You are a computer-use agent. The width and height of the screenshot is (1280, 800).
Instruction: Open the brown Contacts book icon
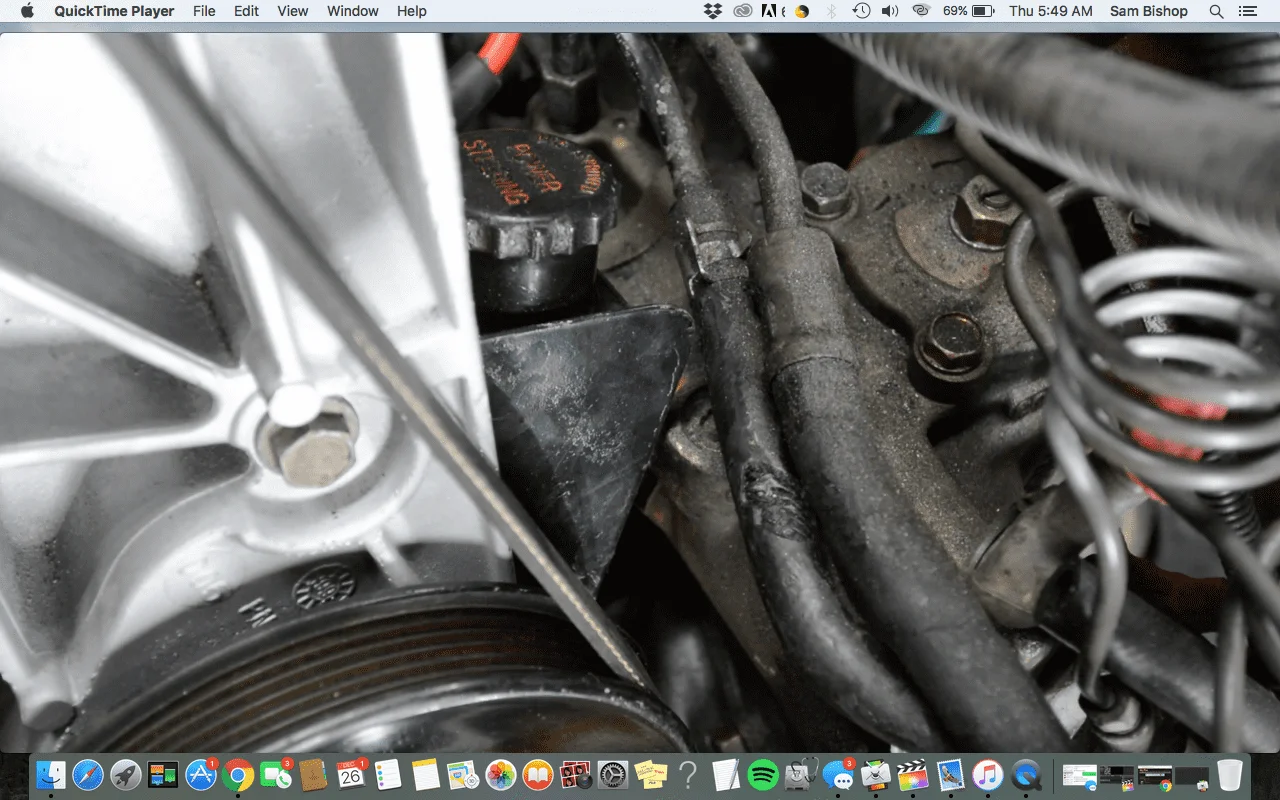tap(313, 774)
